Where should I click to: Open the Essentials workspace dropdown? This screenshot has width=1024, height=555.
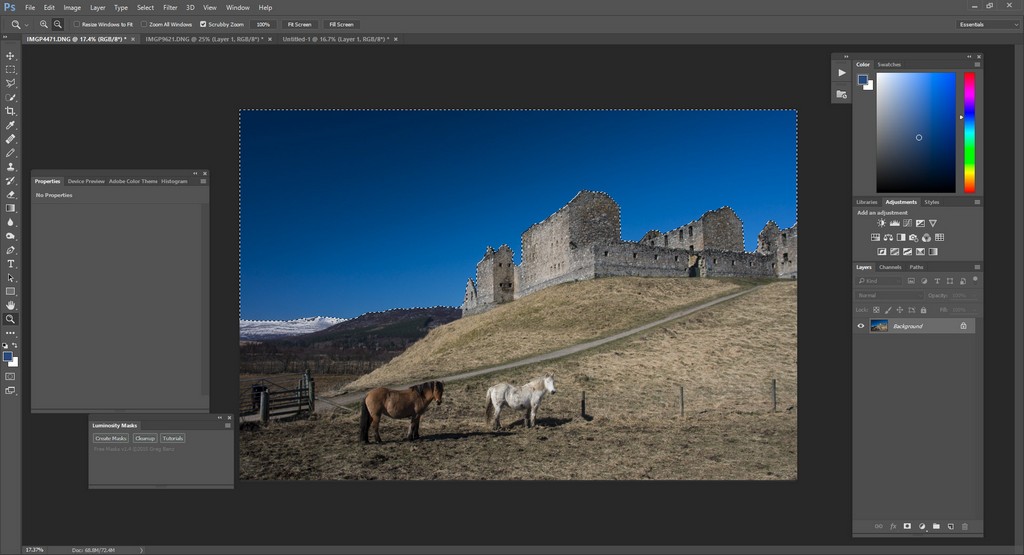coord(987,24)
